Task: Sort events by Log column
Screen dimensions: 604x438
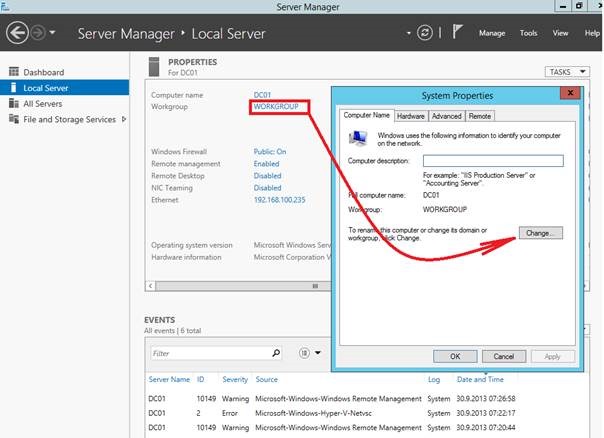Action: (434, 379)
